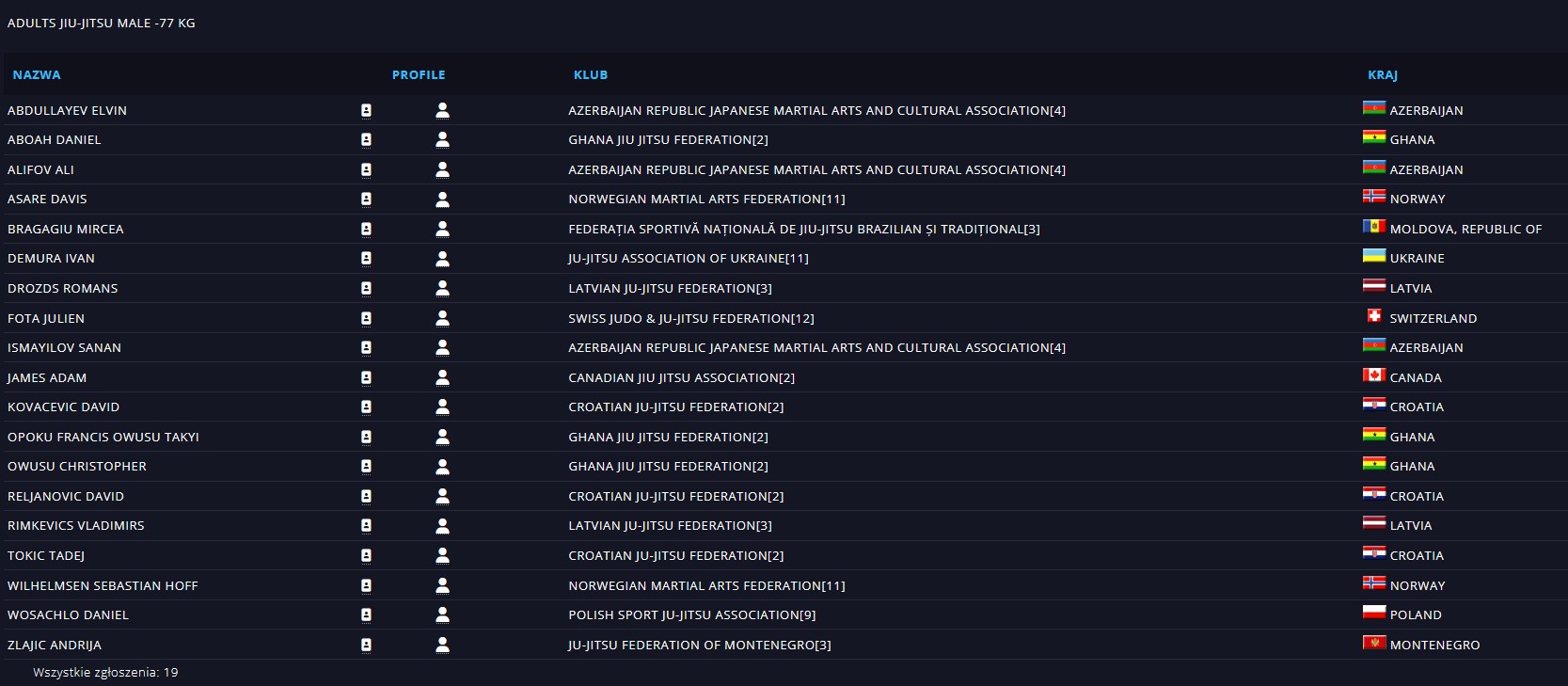The width and height of the screenshot is (1568, 686).
Task: Click country POLAND
Action: click(x=1416, y=614)
